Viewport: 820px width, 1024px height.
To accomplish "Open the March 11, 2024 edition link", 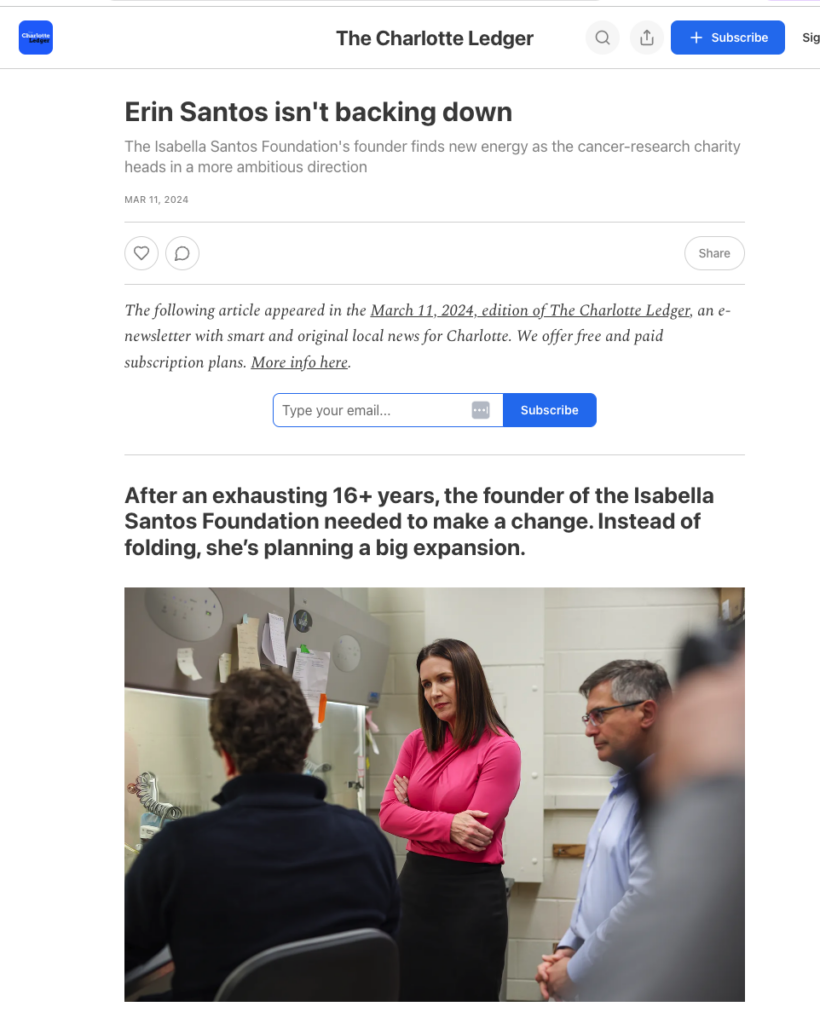I will point(531,310).
